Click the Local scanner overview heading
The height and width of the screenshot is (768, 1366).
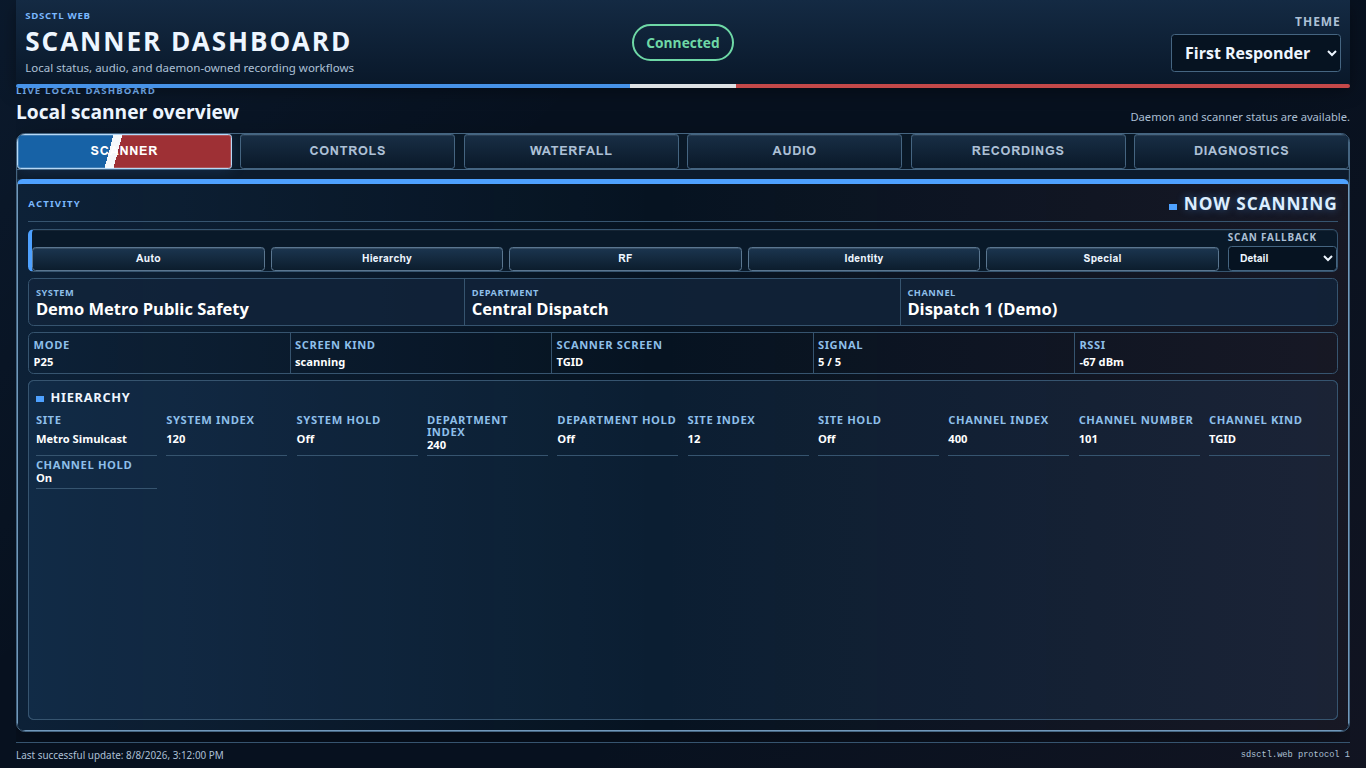128,112
